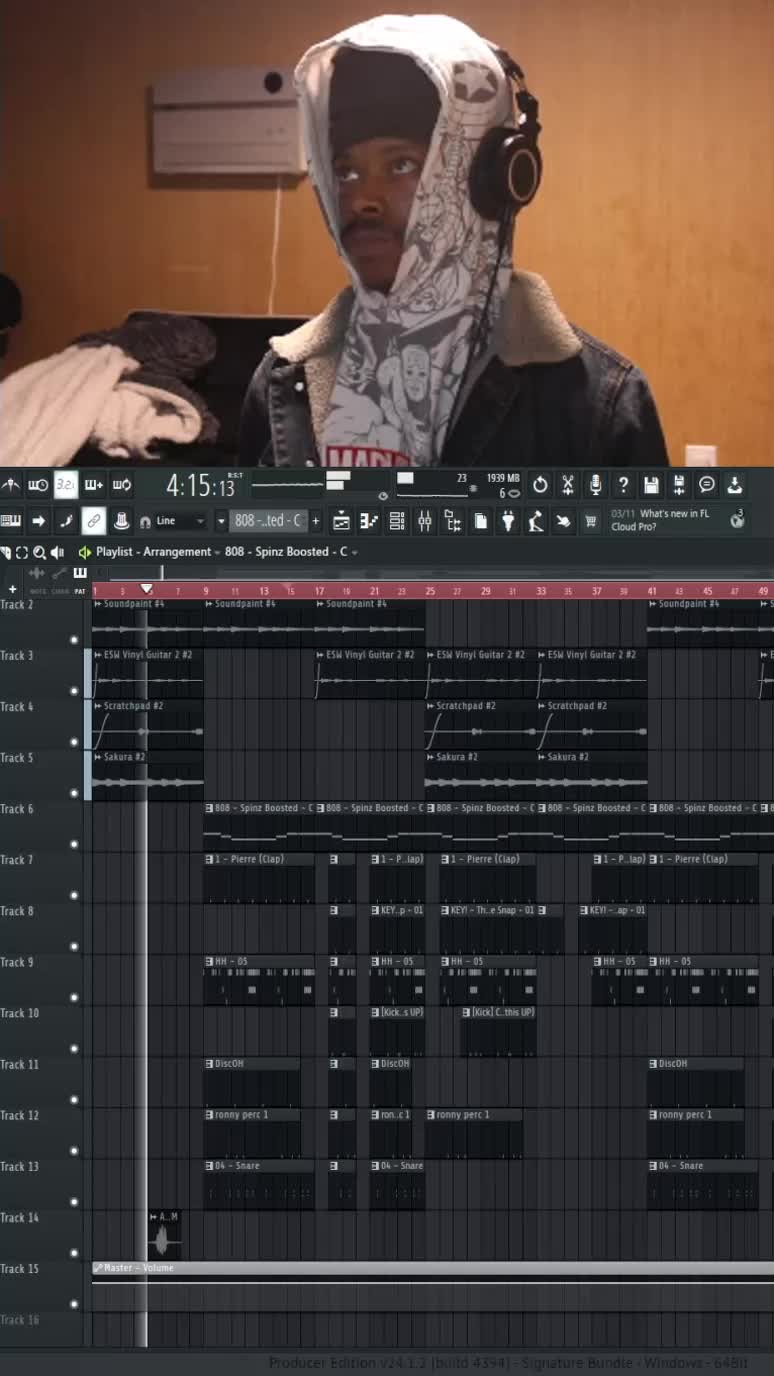The image size is (774, 1376).
Task: Click the download-arrow save new version icon
Action: click(735, 485)
